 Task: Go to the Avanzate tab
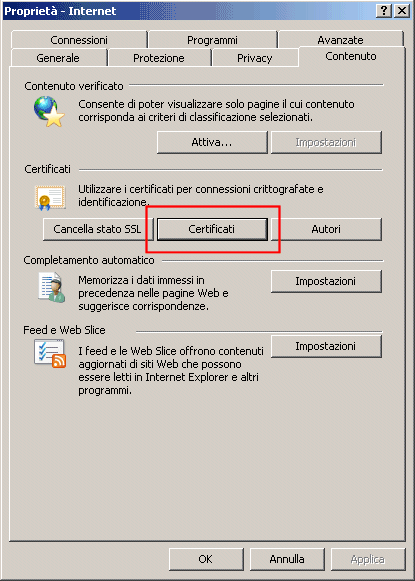(x=340, y=40)
